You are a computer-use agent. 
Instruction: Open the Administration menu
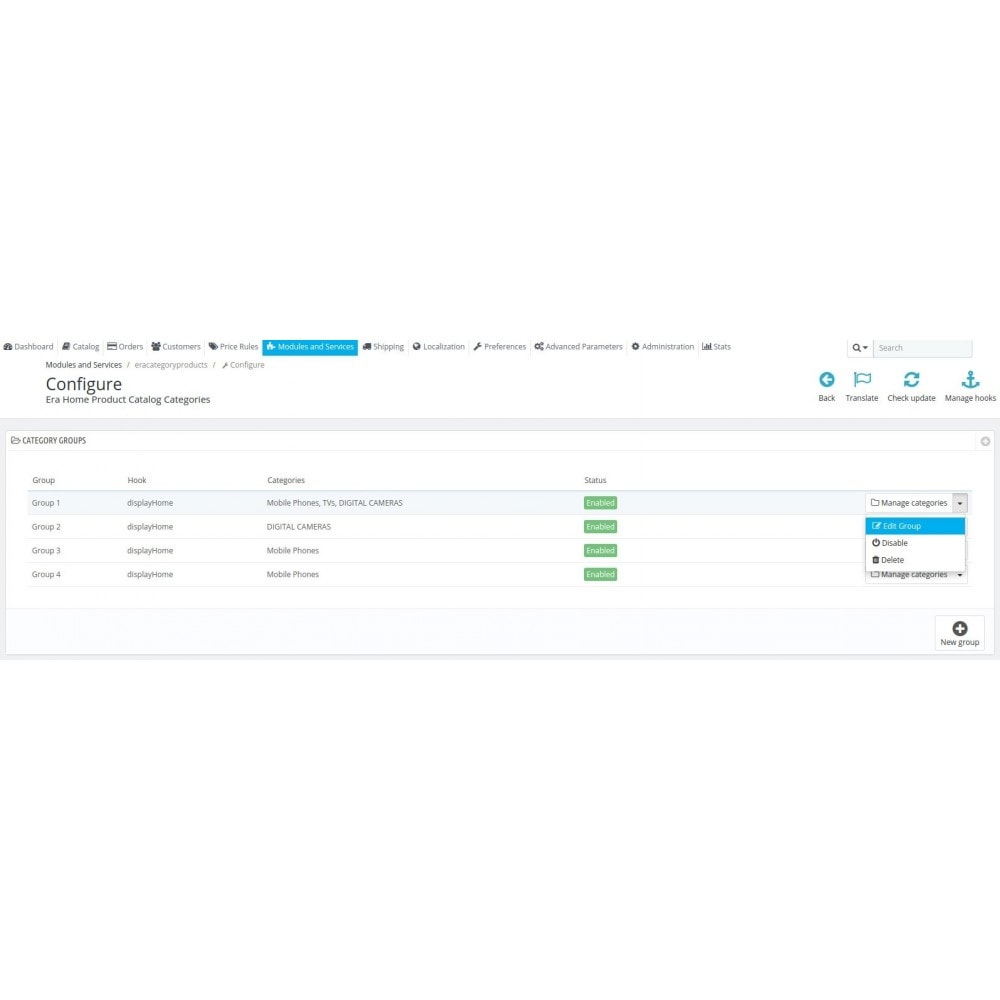663,347
